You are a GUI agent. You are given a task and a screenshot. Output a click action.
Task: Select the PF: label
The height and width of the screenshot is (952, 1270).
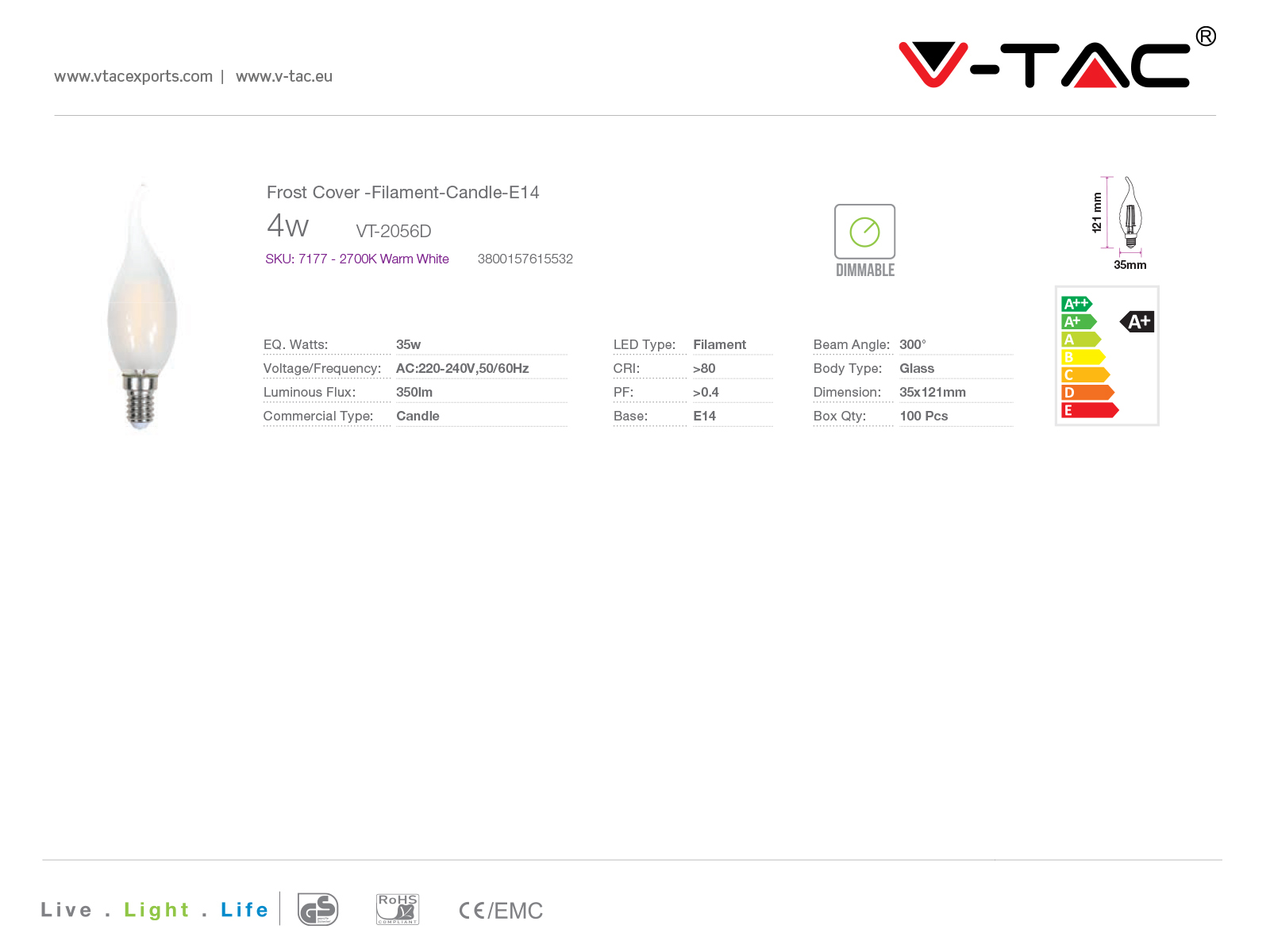(623, 392)
